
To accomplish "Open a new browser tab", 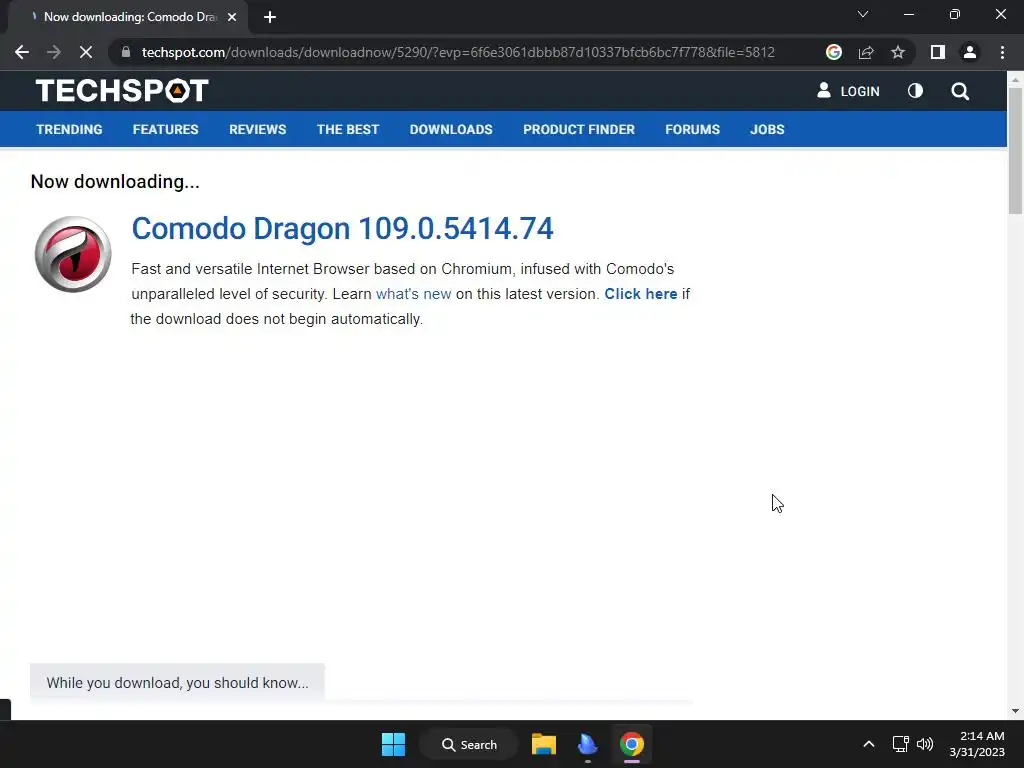I will pyautogui.click(x=270, y=17).
